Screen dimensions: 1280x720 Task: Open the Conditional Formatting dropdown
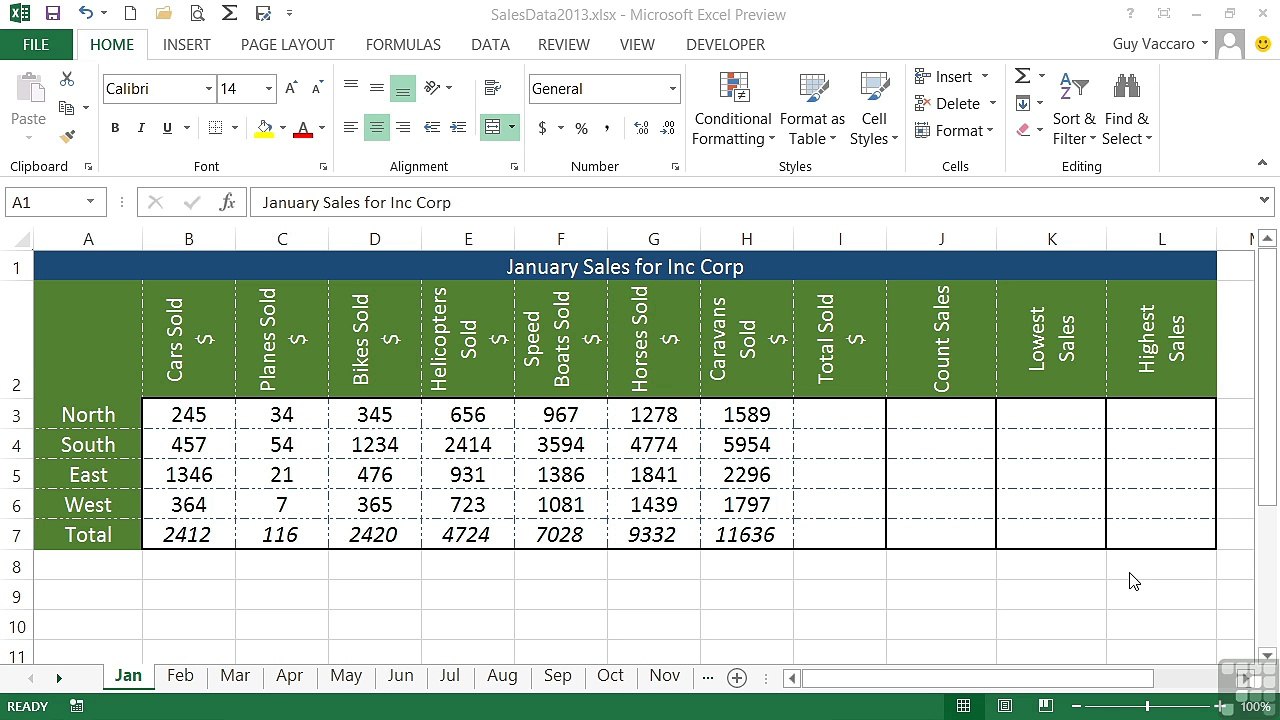click(734, 111)
